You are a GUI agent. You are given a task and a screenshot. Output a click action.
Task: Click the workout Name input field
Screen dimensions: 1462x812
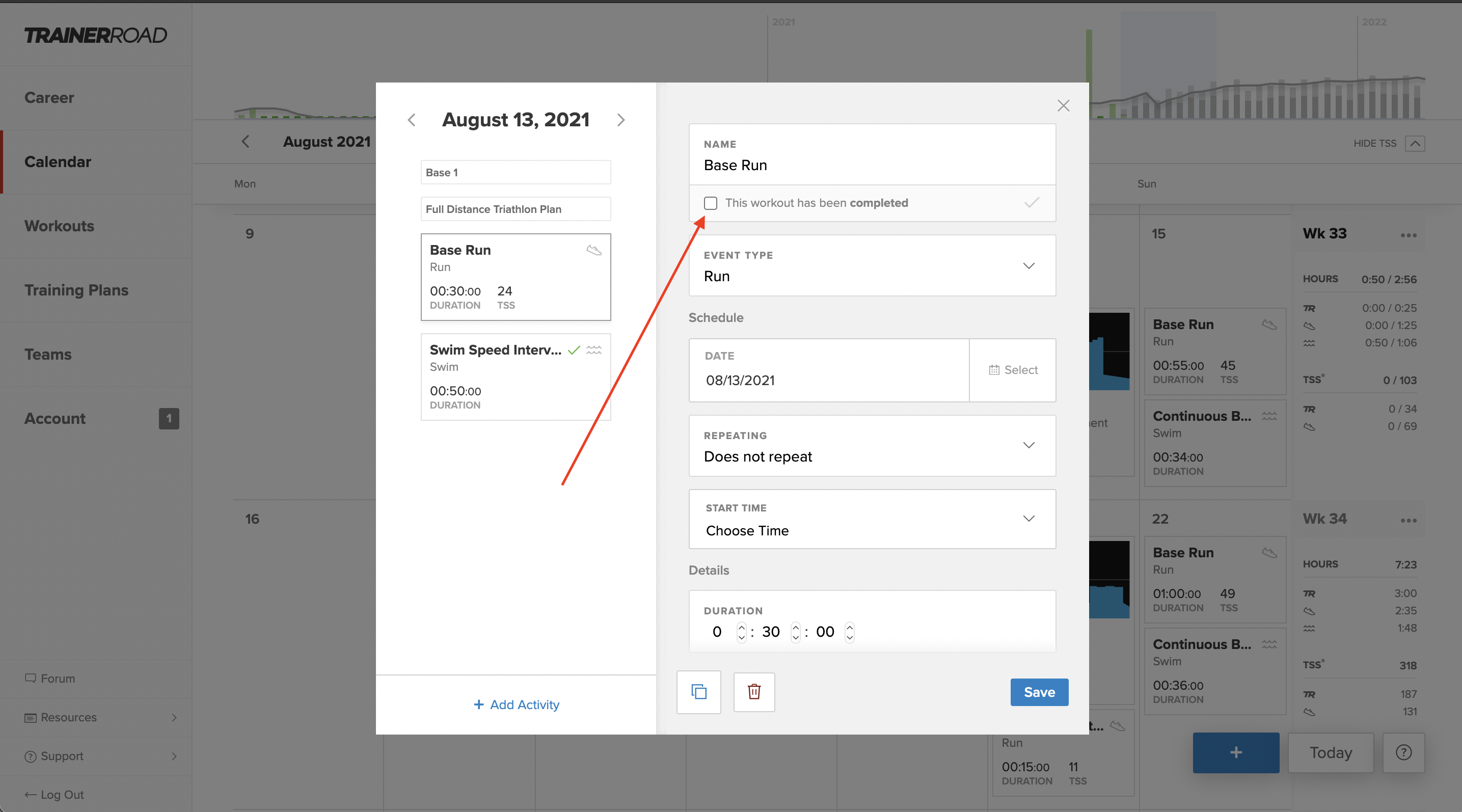[872, 165]
